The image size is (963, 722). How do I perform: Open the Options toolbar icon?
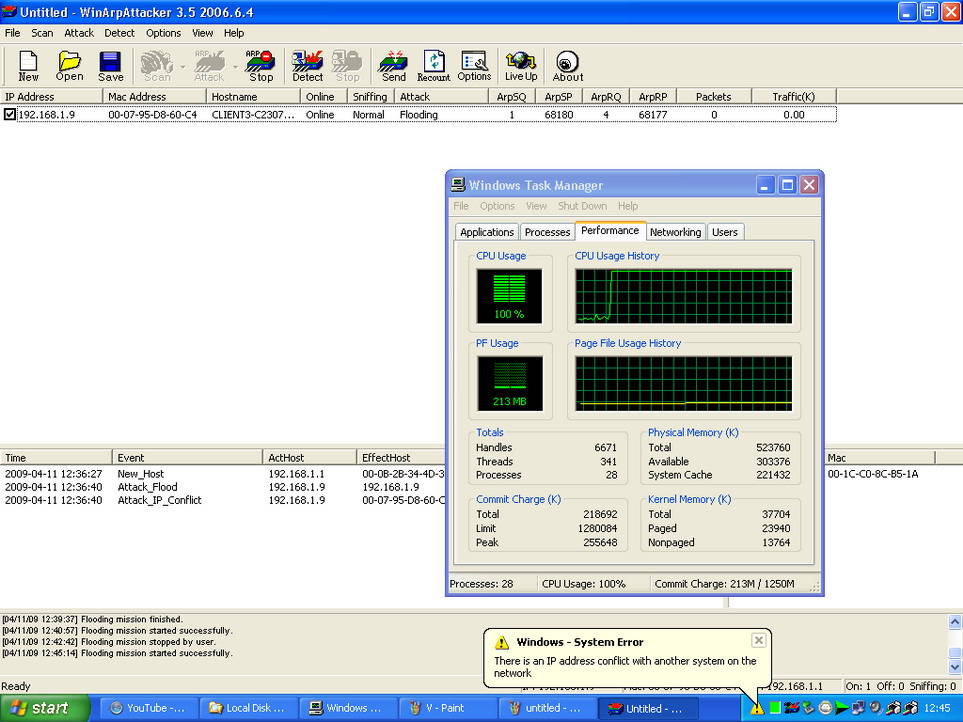pos(474,66)
